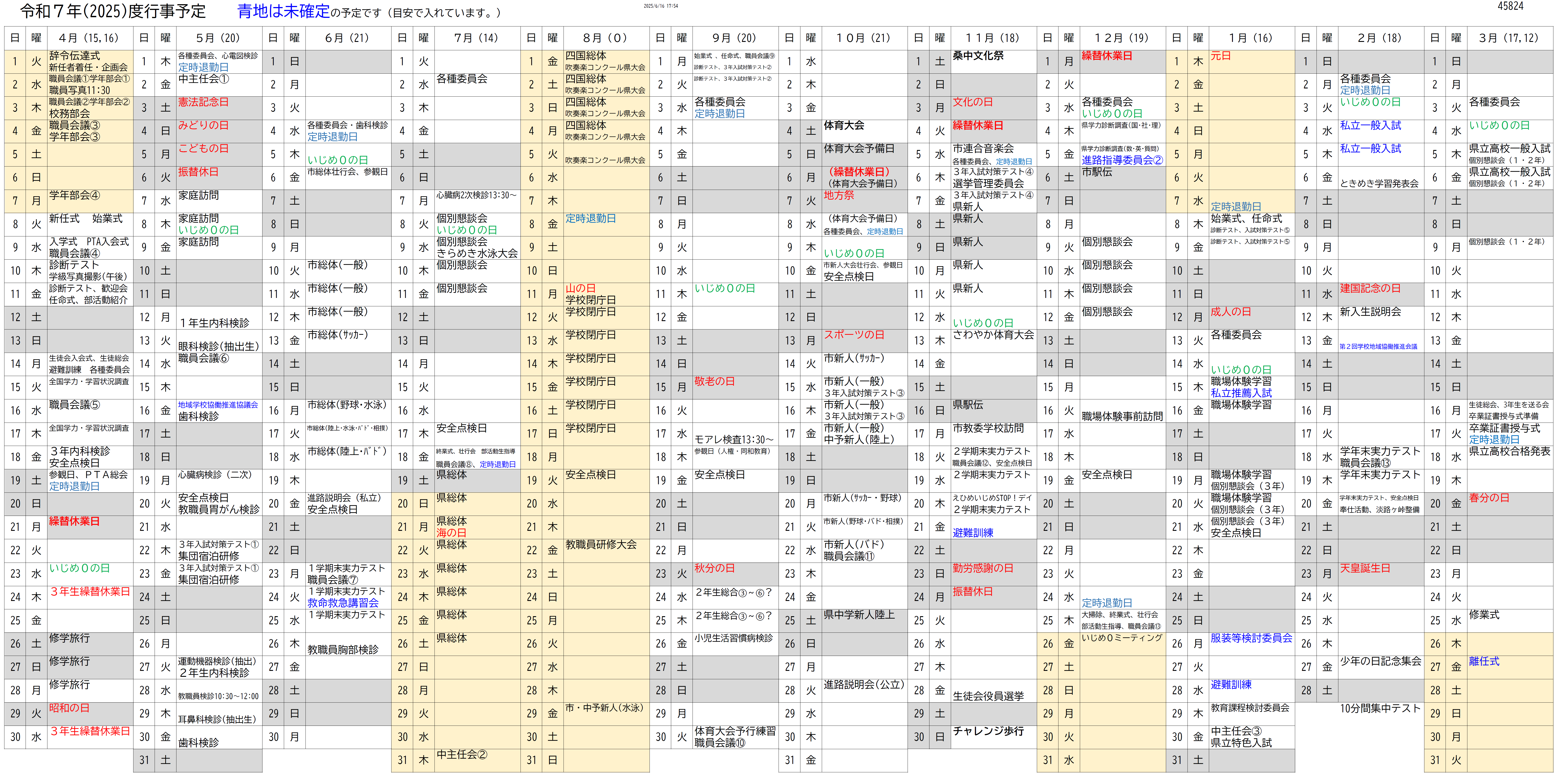Click the 教職員胸部検診 entry in June
1562x784 pixels.
click(x=343, y=650)
